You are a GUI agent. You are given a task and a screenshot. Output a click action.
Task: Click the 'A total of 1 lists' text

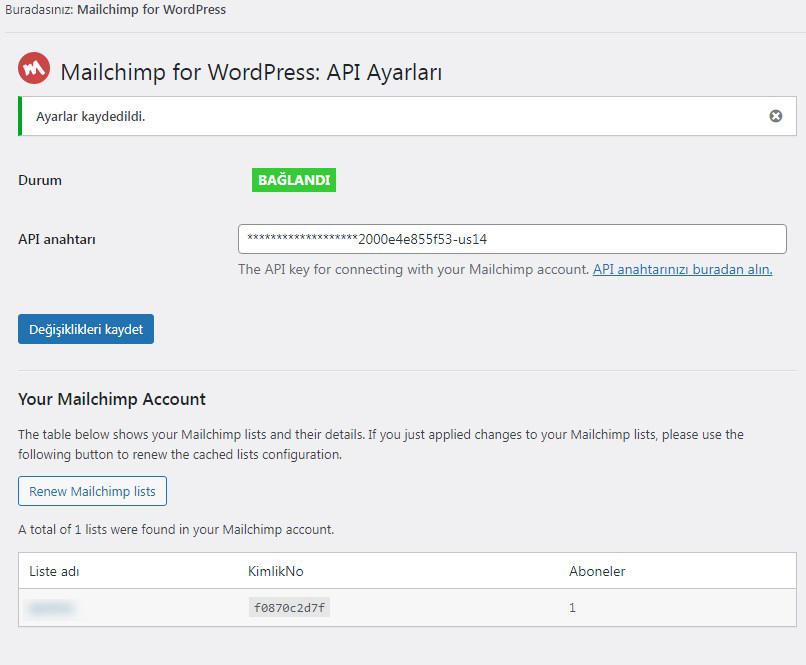tap(176, 529)
